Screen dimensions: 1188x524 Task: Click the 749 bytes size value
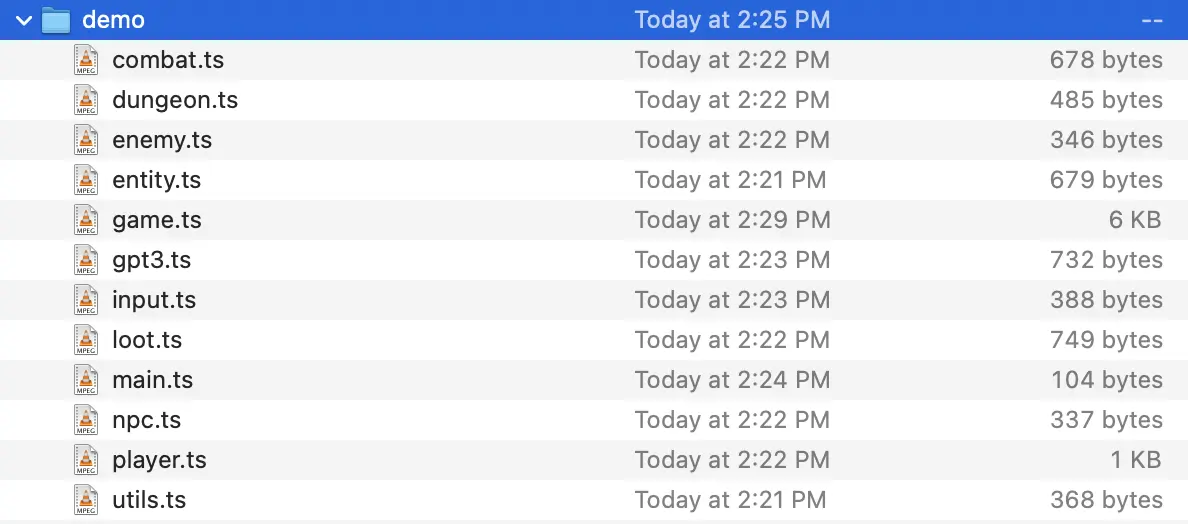pyautogui.click(x=1106, y=341)
